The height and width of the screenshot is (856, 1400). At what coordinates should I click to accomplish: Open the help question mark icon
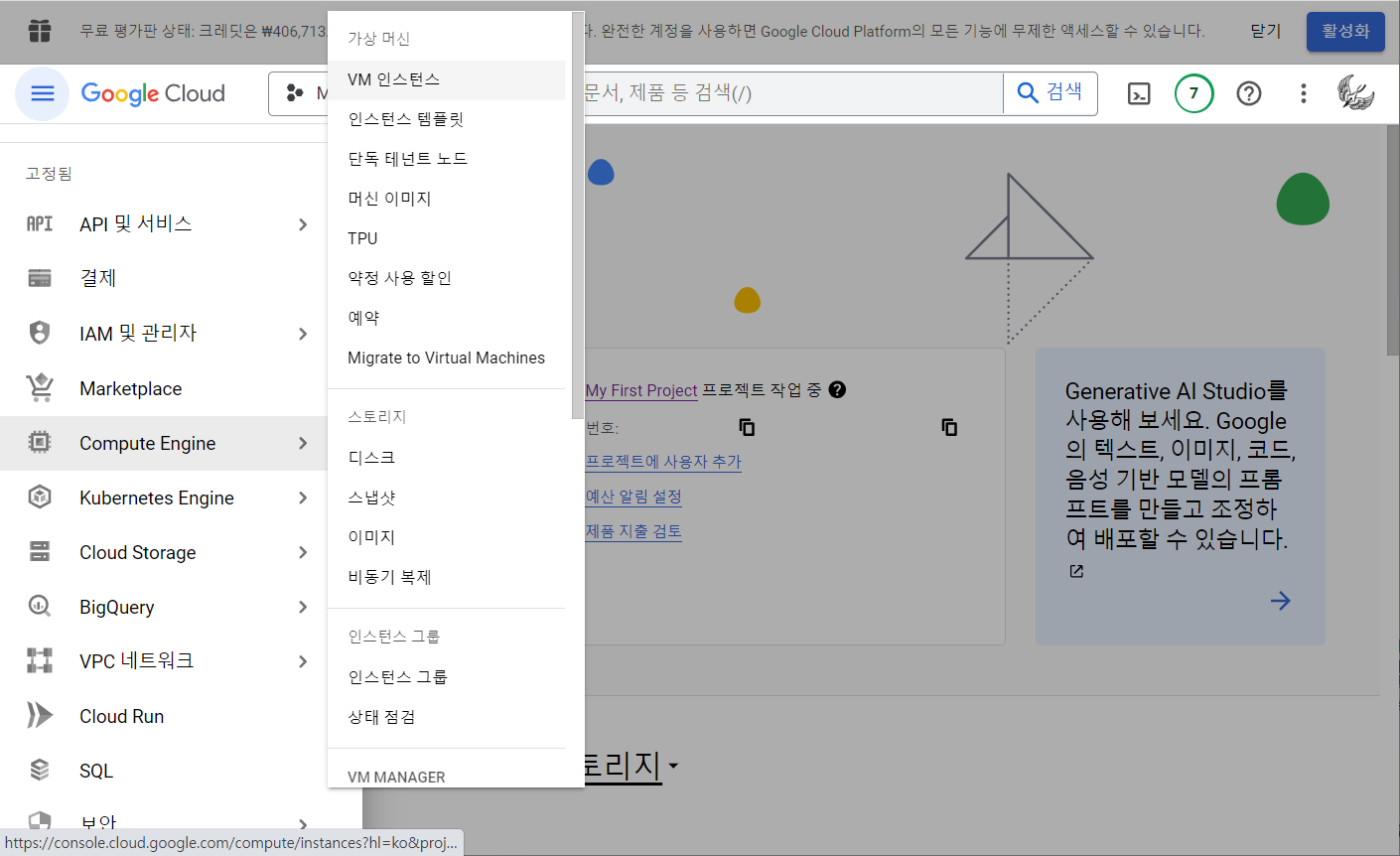pyautogui.click(x=1249, y=93)
